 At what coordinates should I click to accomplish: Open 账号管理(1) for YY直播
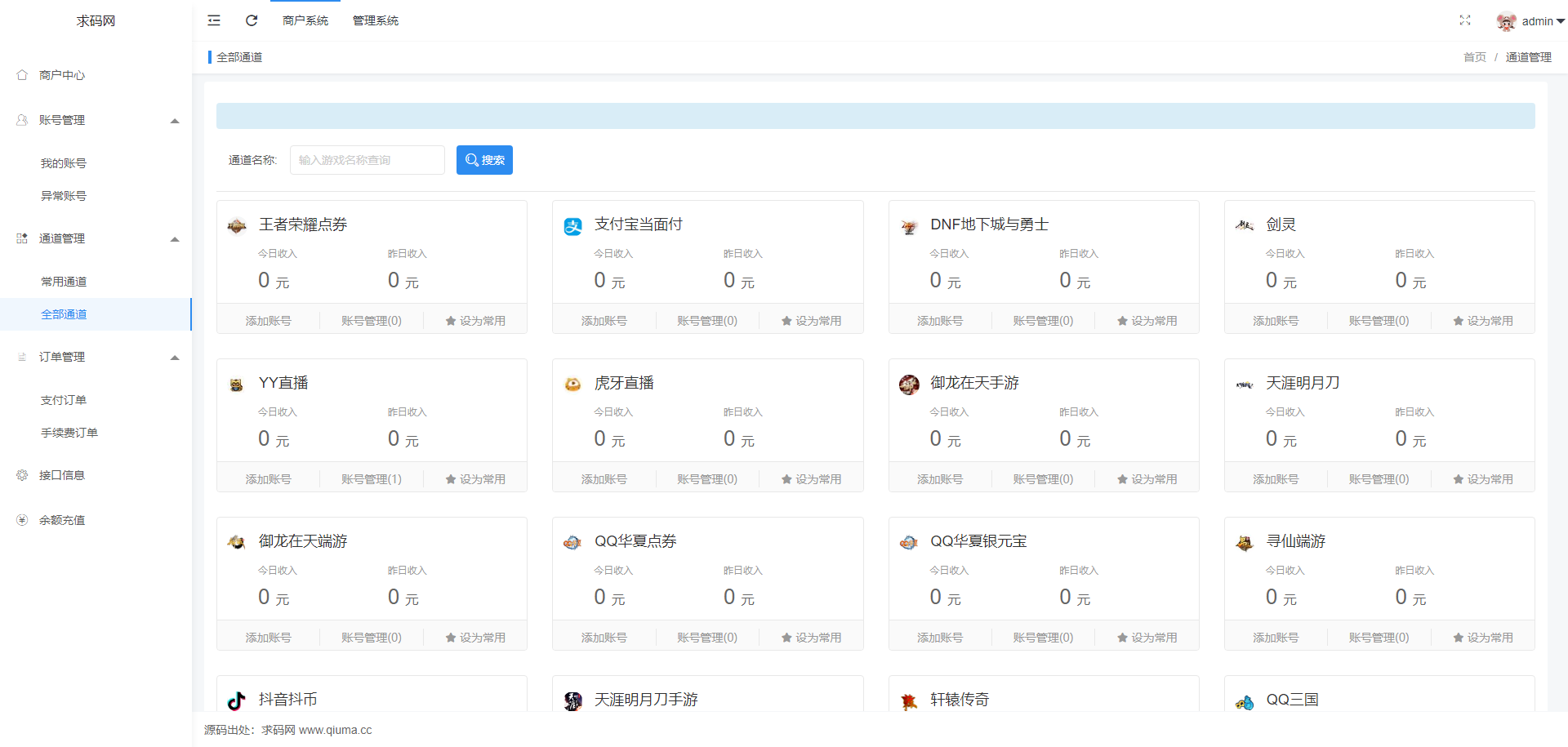(x=372, y=479)
